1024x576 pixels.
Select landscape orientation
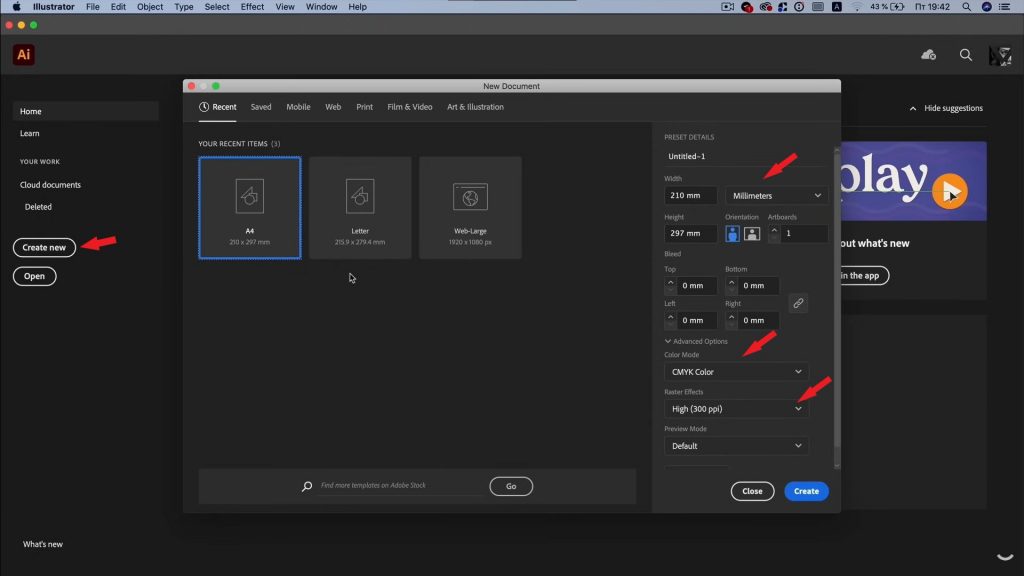point(752,234)
